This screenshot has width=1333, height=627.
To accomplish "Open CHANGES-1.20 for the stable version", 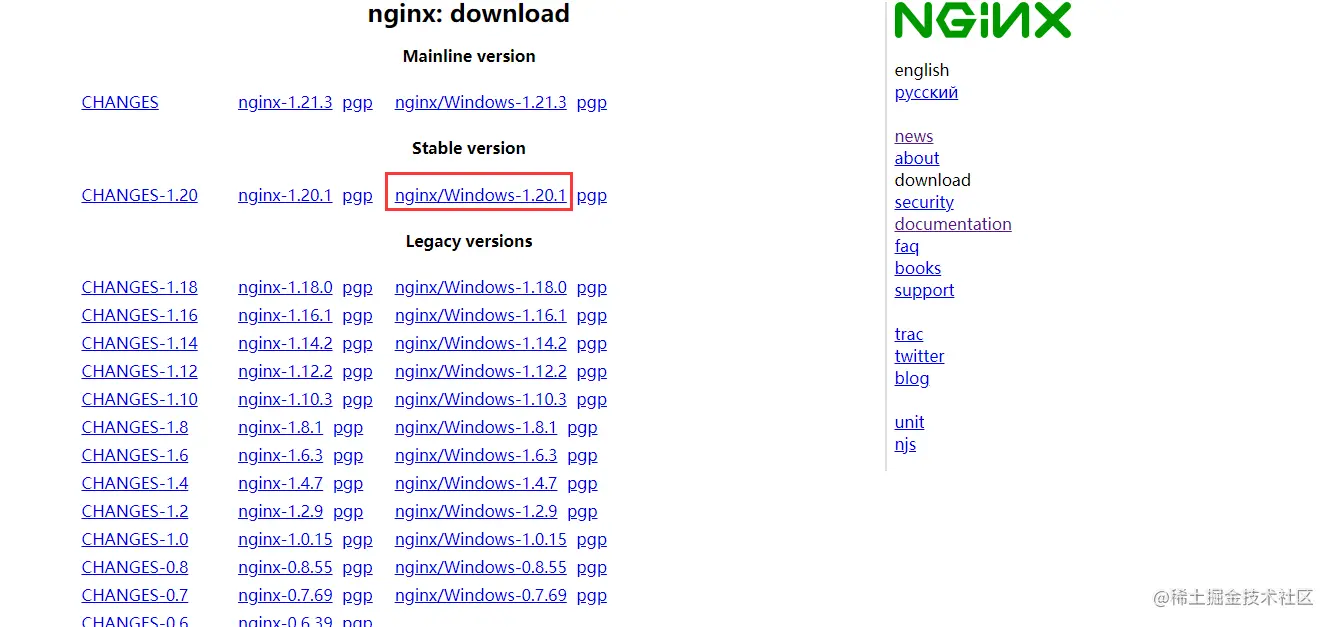I will point(139,195).
